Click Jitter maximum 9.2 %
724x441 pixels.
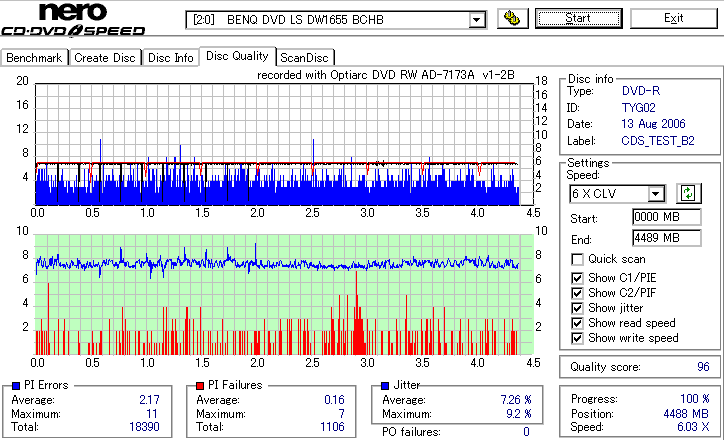tap(519, 414)
